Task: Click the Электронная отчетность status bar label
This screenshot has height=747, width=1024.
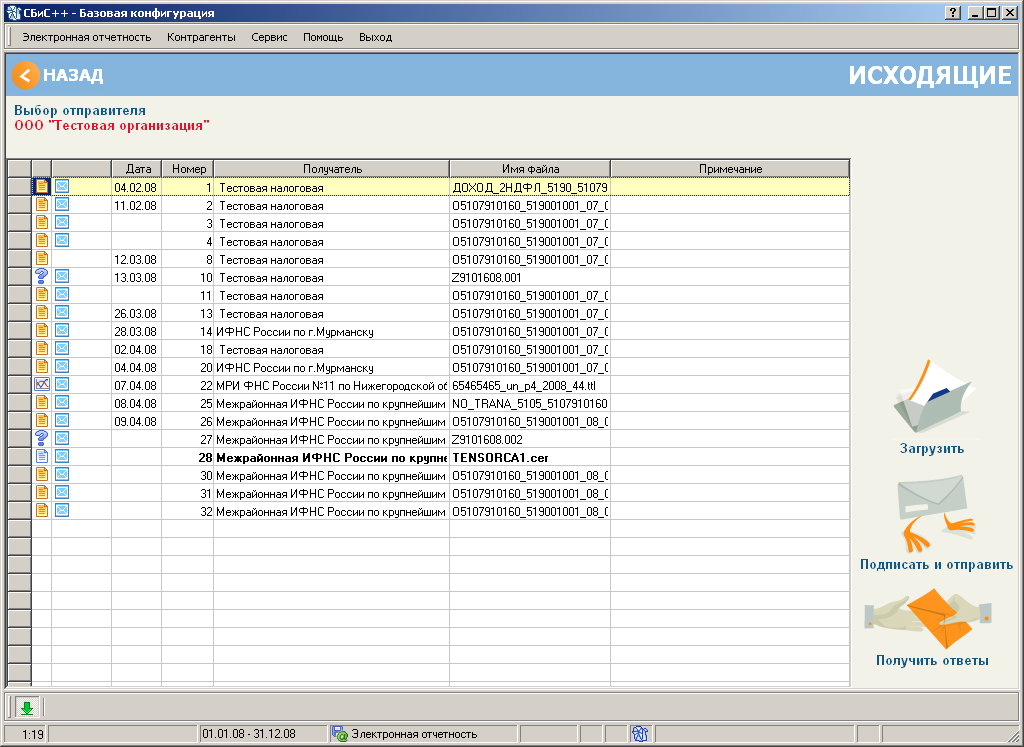Action: pos(414,734)
